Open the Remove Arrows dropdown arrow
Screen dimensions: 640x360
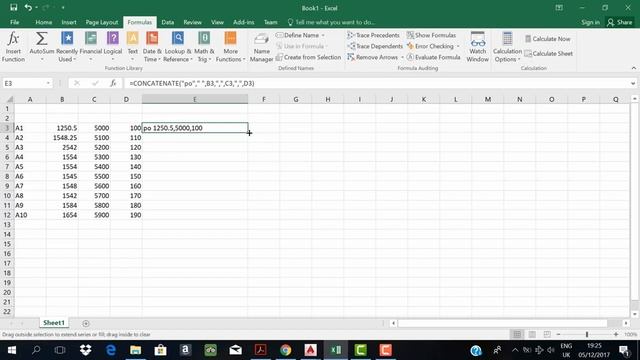click(x=402, y=58)
